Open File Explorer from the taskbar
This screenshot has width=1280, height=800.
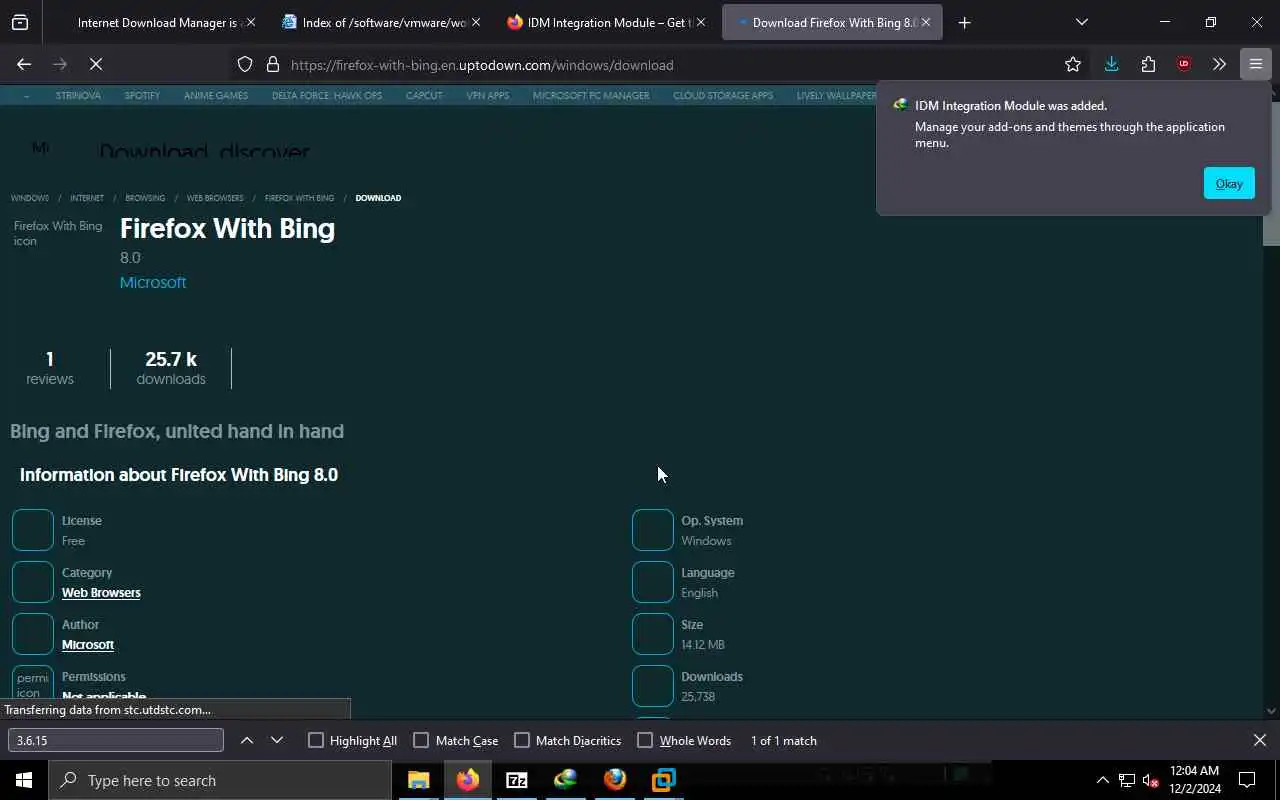[418, 780]
